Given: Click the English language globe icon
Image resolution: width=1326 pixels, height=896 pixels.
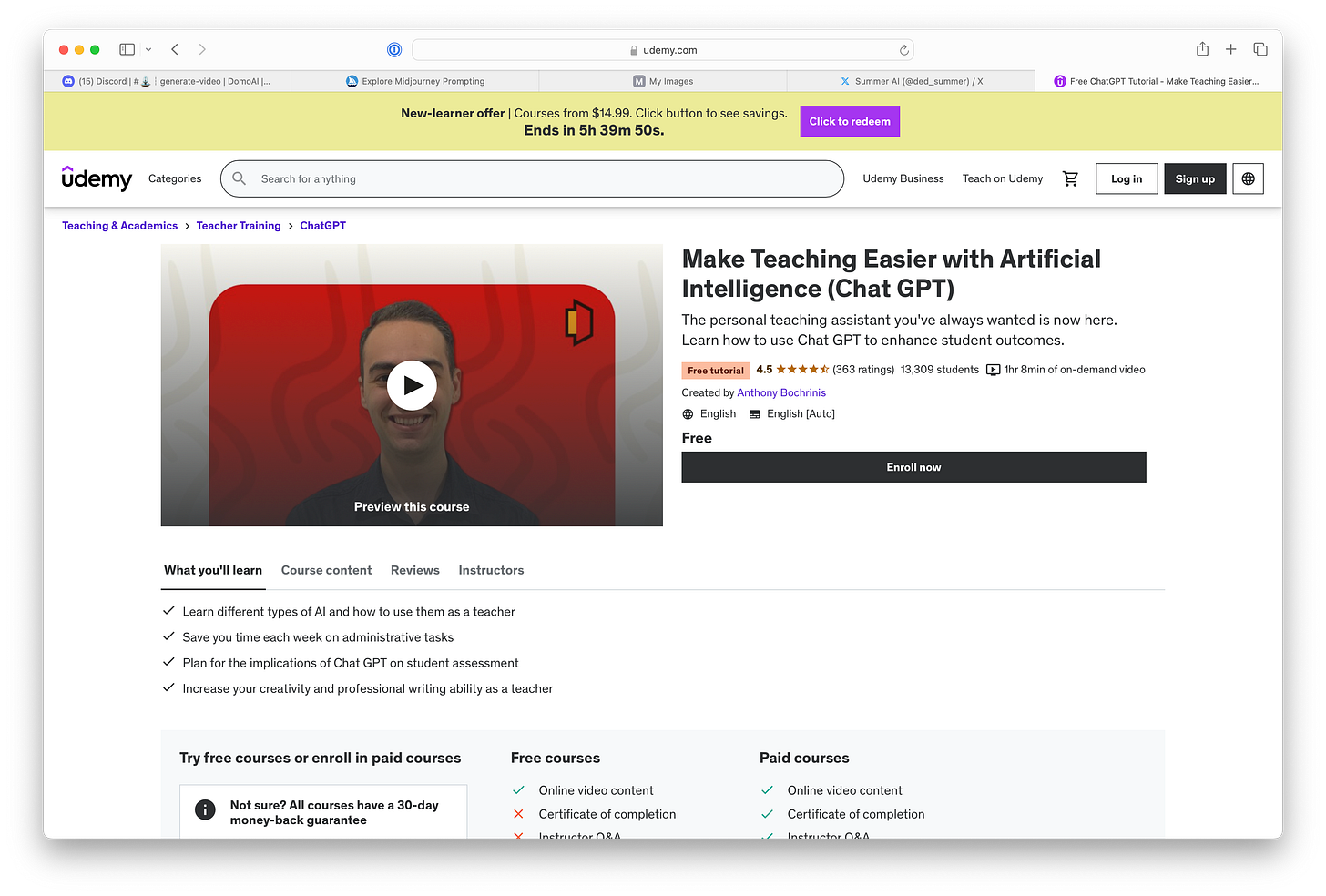Looking at the screenshot, I should click(x=688, y=414).
